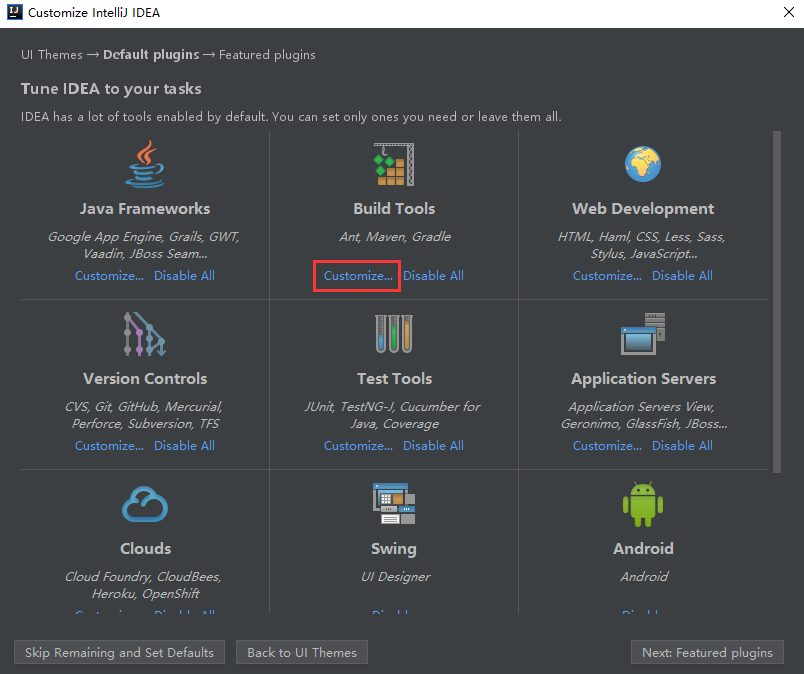Click the Swing UI designer icon
Image resolution: width=804 pixels, height=674 pixels.
tap(394, 504)
